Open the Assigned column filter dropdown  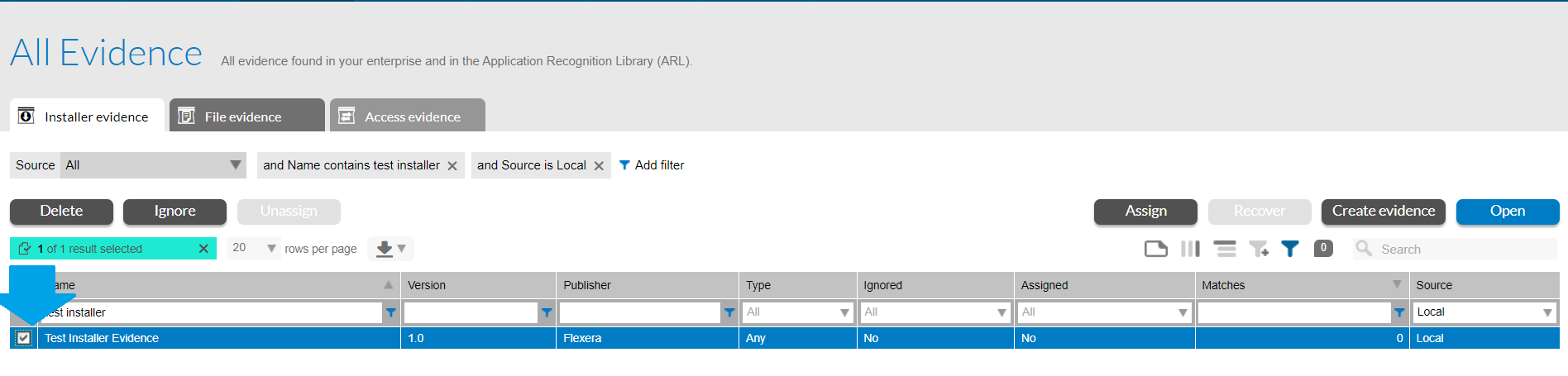(1105, 312)
